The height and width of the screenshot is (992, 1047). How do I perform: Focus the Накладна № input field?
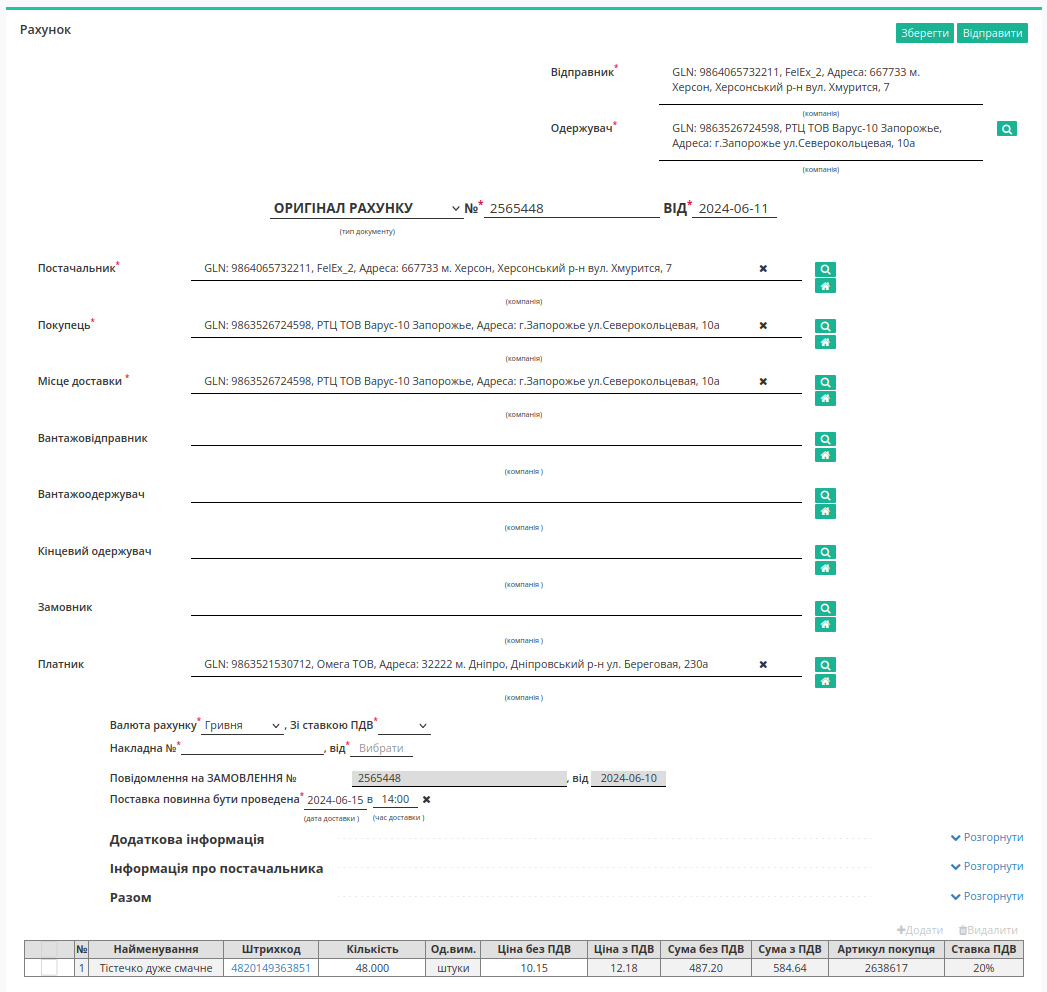tap(252, 748)
